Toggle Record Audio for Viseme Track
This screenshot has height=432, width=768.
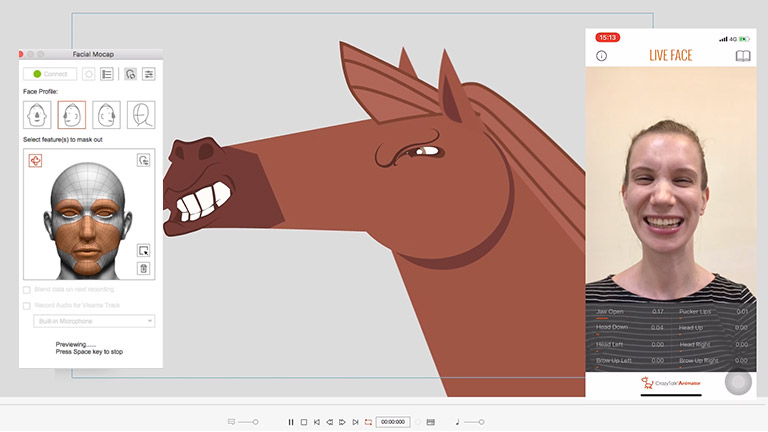tap(26, 306)
